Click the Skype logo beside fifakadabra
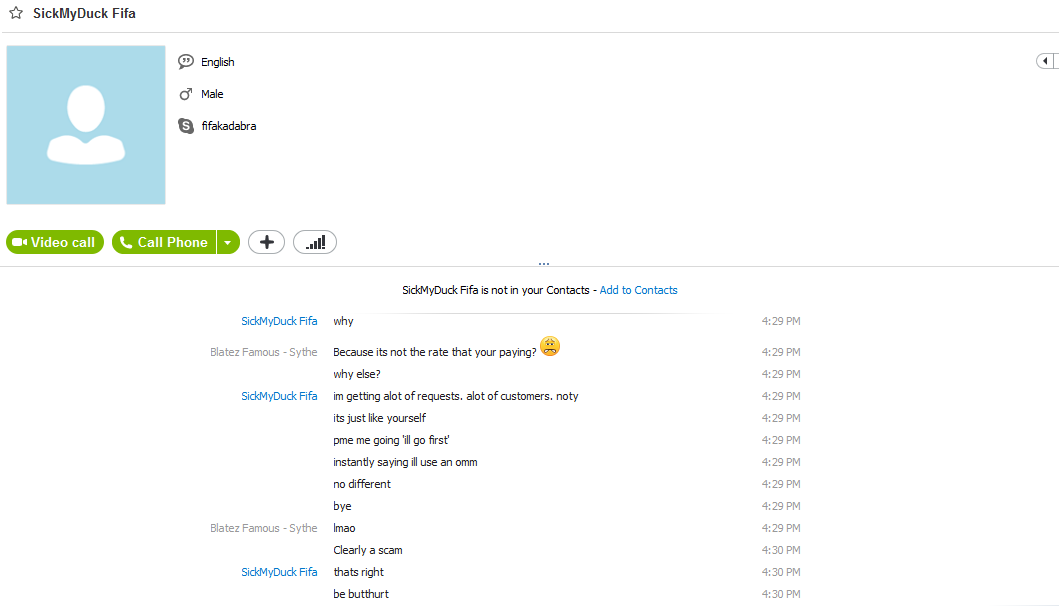 pyautogui.click(x=186, y=126)
